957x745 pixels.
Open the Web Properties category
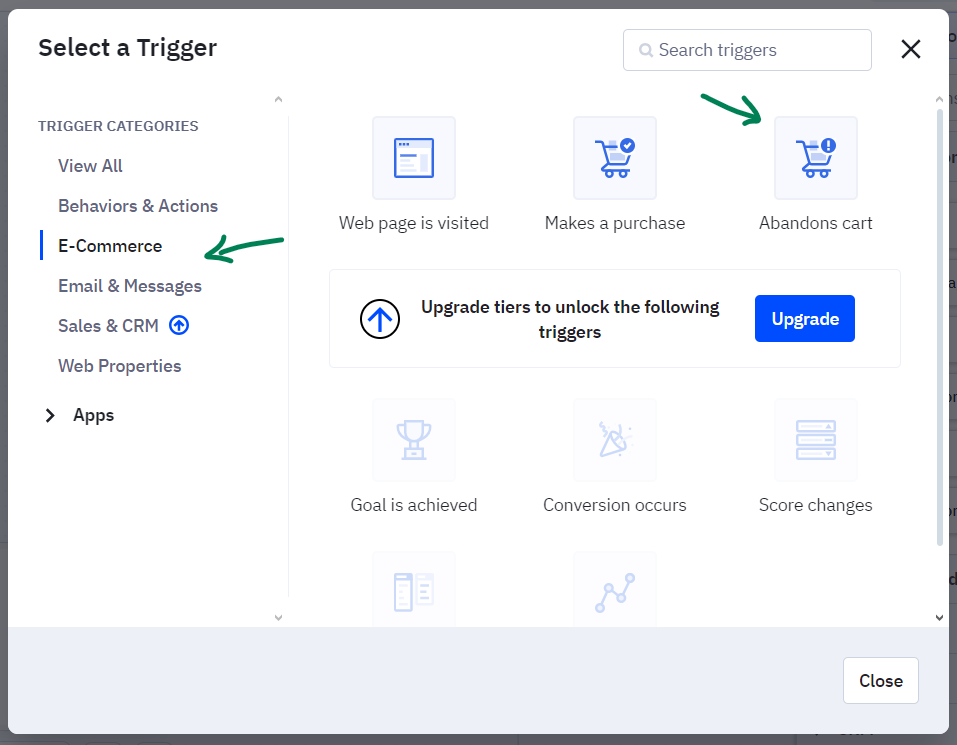click(119, 365)
